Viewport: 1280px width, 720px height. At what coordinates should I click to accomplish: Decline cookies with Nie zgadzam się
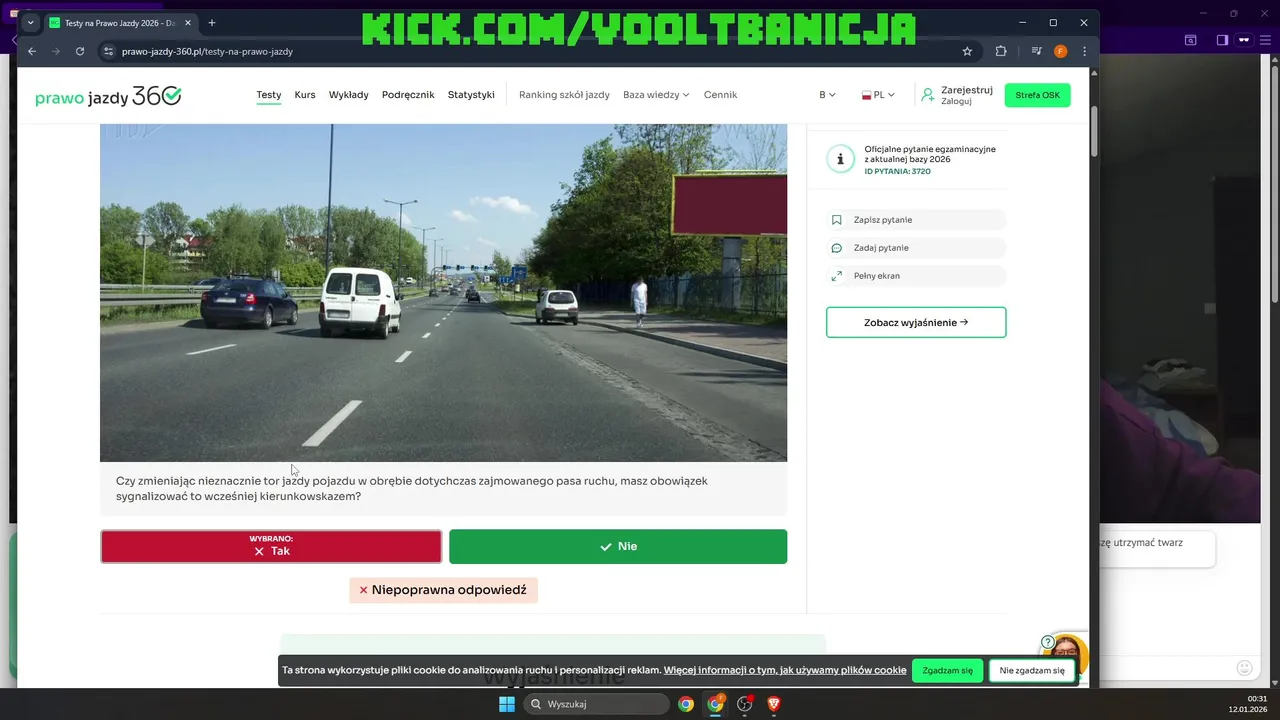[1032, 671]
